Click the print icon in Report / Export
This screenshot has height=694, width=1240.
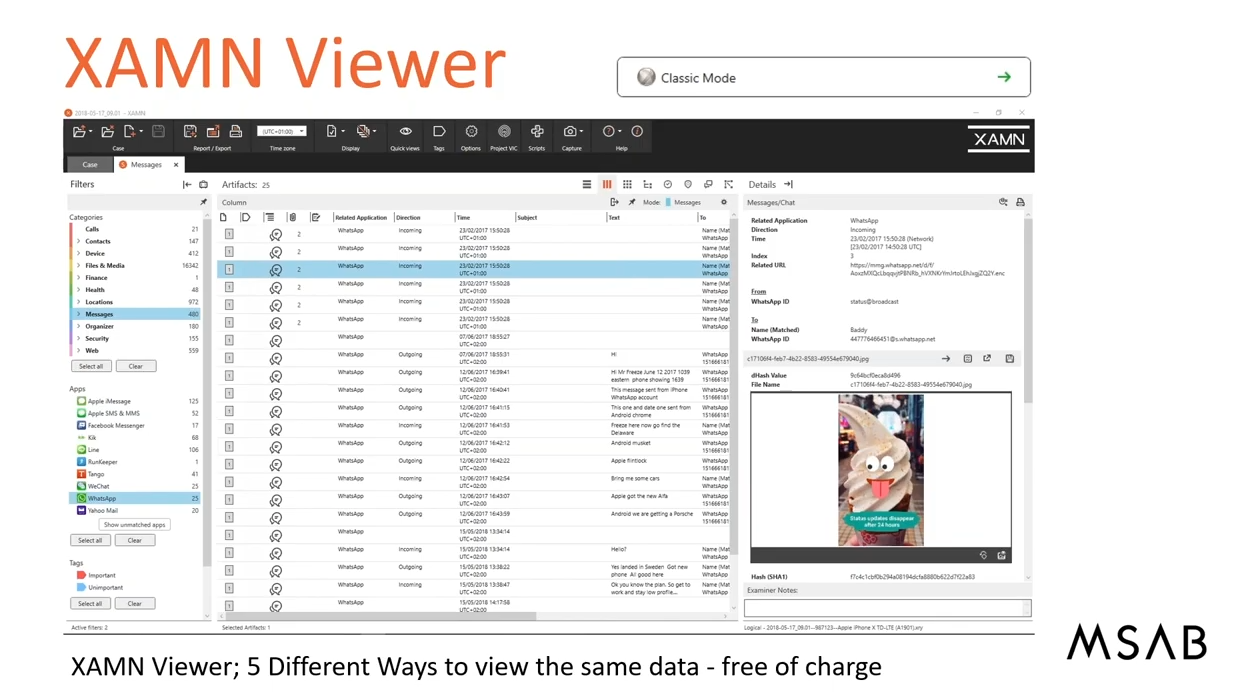click(236, 132)
